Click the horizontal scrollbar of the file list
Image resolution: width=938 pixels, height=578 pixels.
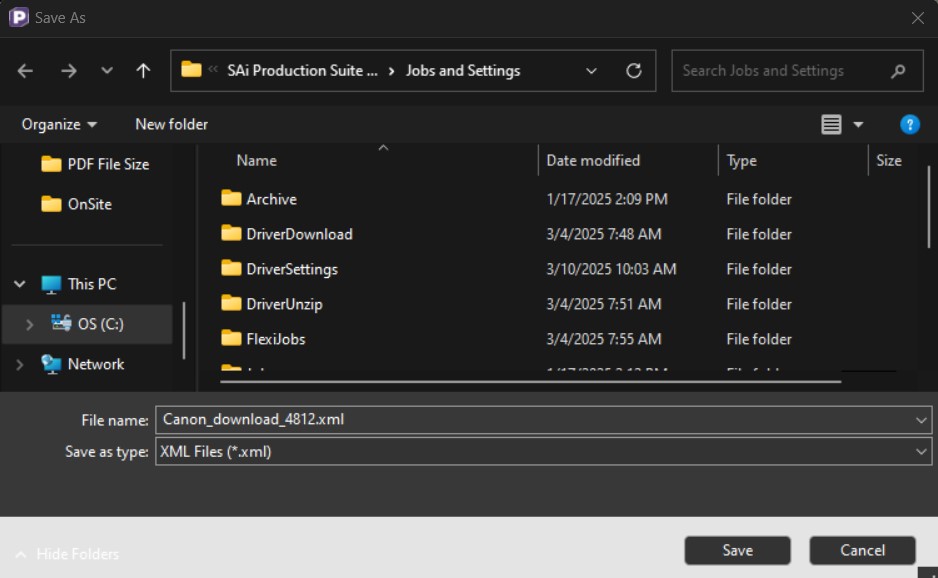pyautogui.click(x=531, y=381)
